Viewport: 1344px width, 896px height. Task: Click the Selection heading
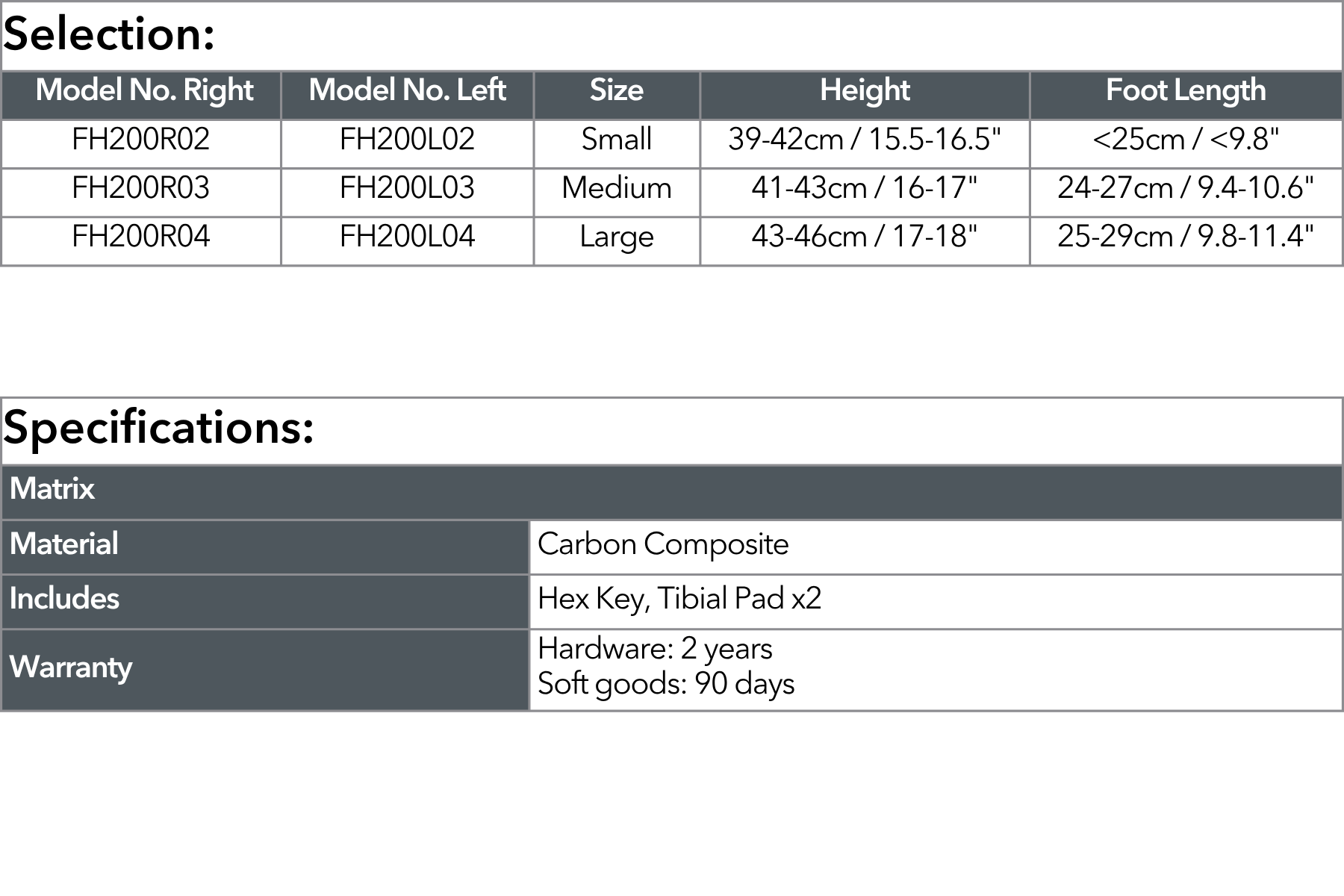(x=109, y=34)
